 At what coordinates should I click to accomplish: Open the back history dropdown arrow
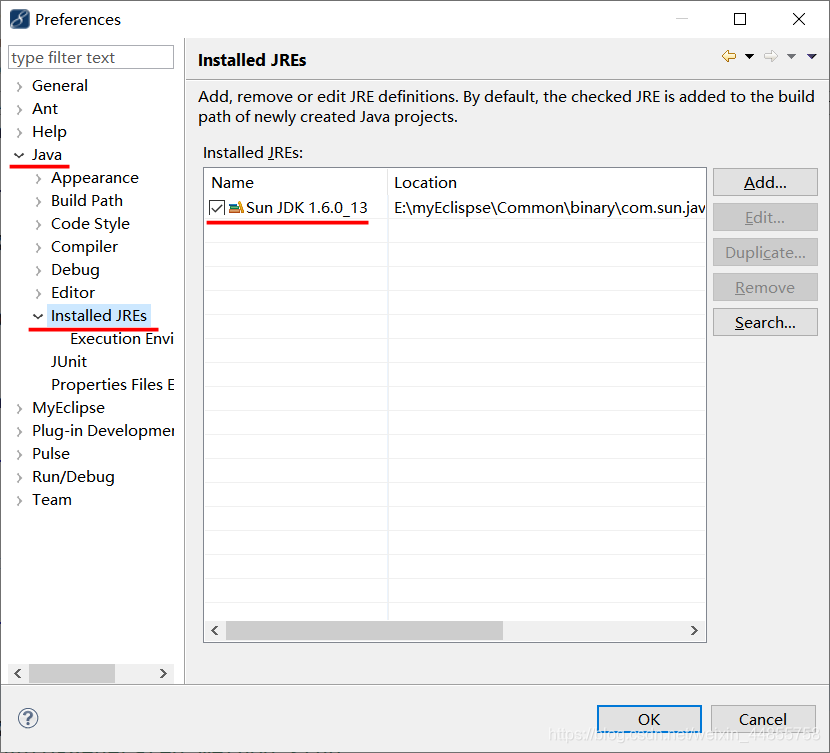(x=750, y=56)
